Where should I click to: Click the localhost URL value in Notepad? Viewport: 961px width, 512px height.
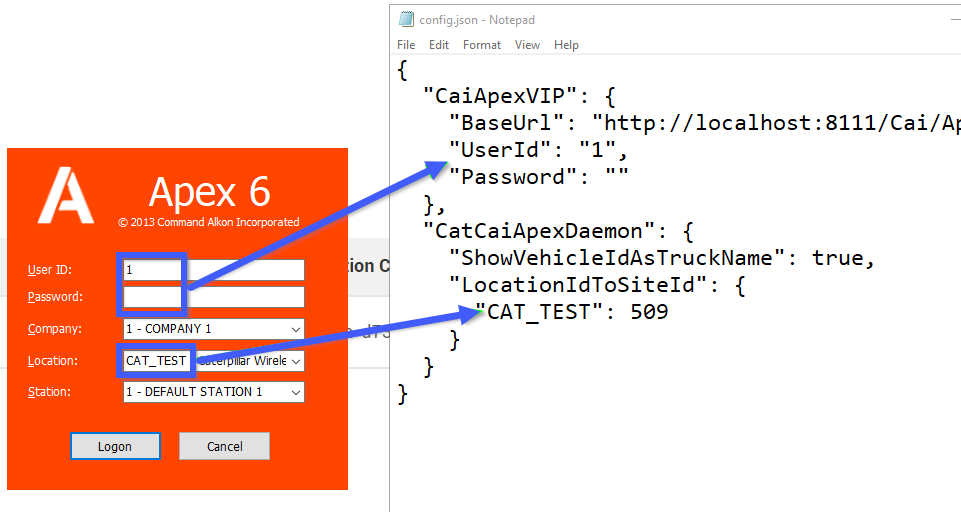click(x=777, y=123)
